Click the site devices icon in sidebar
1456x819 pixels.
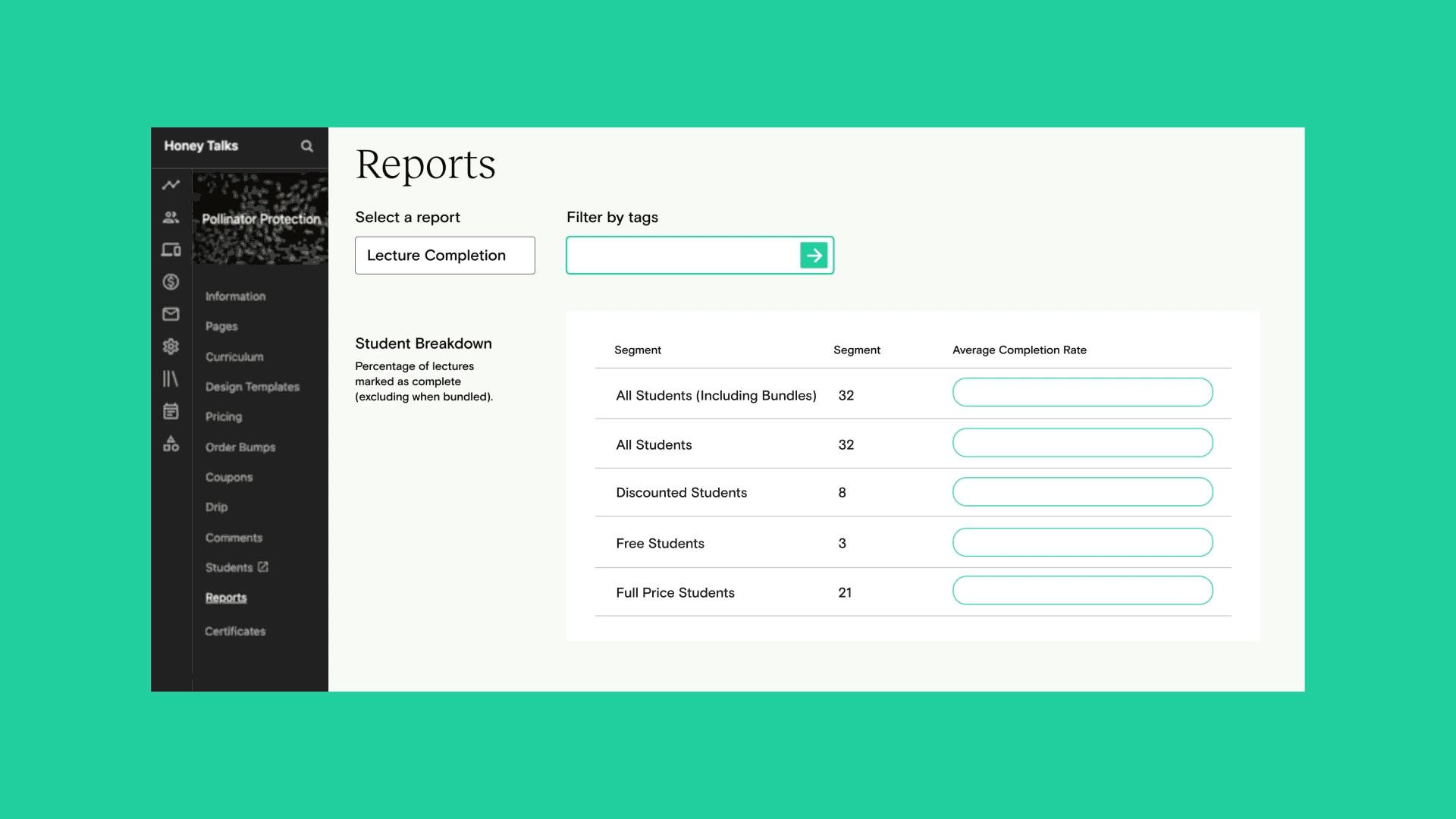[171, 249]
